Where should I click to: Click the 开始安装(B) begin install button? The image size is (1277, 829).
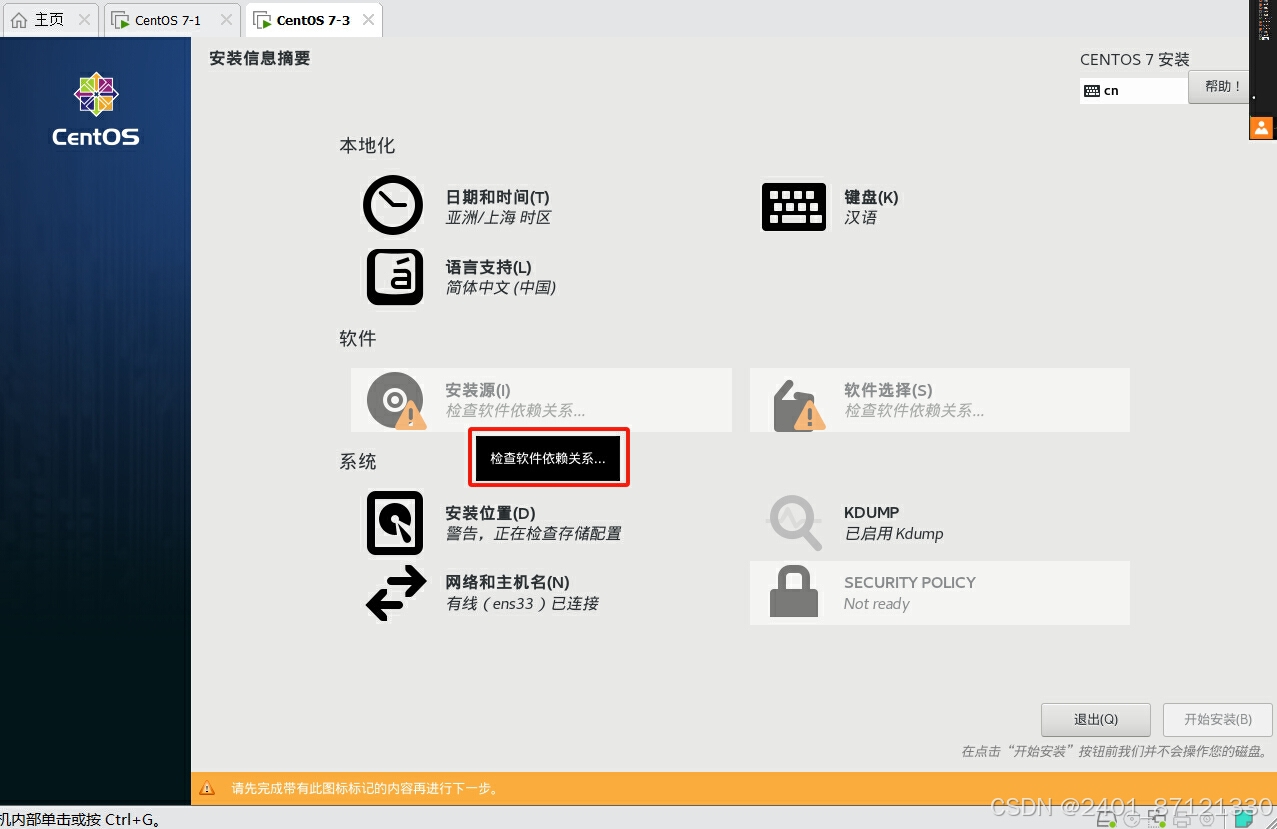(1218, 720)
